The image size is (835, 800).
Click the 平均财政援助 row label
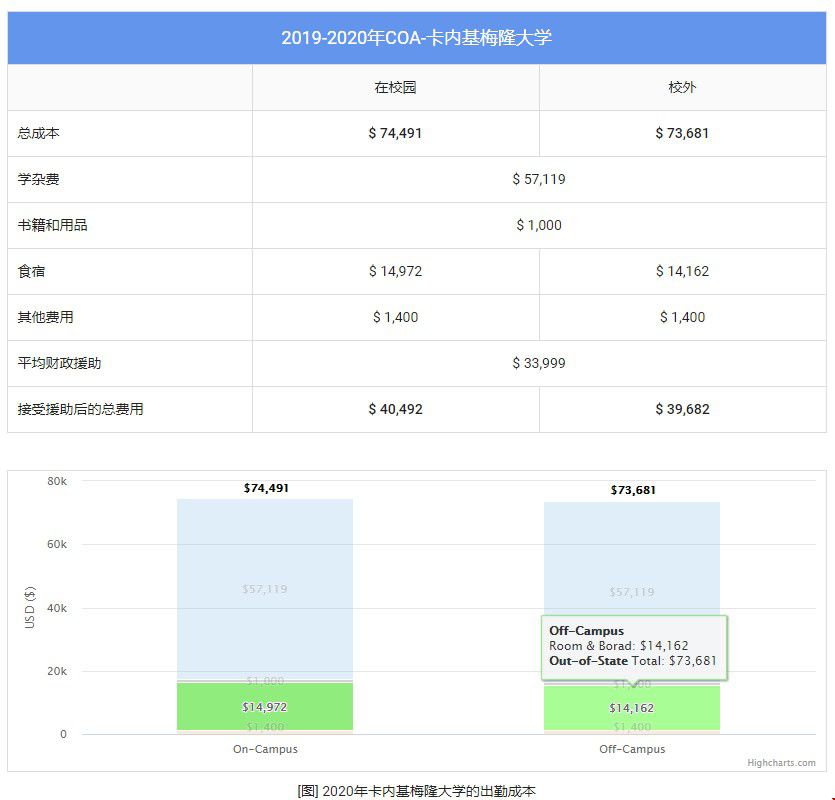59,363
